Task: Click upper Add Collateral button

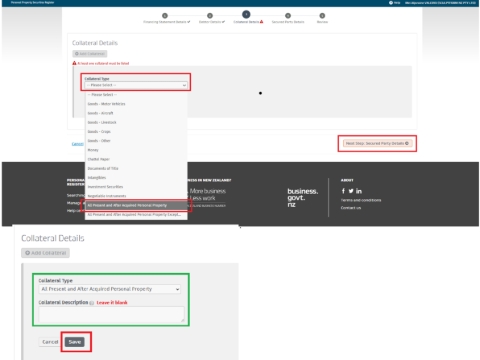Action: pos(90,54)
